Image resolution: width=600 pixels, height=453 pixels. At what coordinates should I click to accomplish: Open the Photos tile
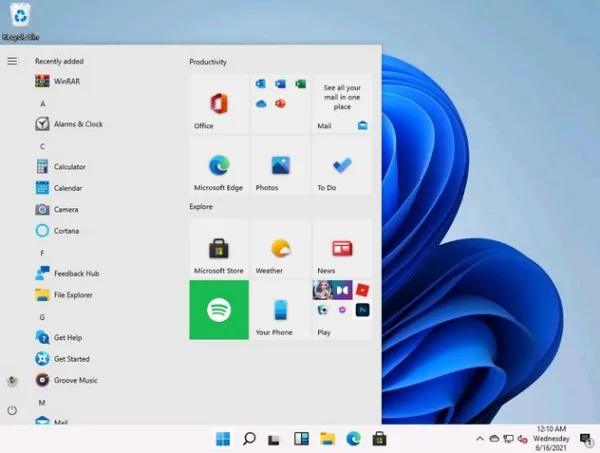click(280, 165)
